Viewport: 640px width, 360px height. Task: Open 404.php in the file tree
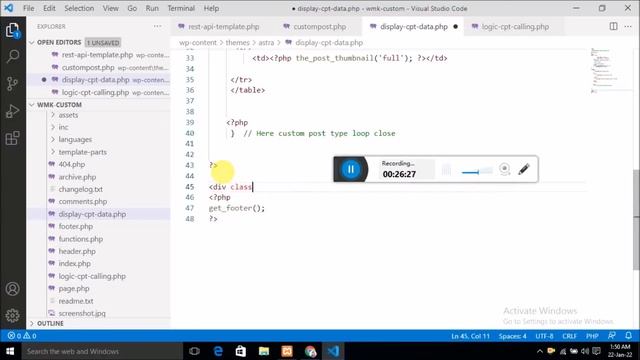click(71, 164)
